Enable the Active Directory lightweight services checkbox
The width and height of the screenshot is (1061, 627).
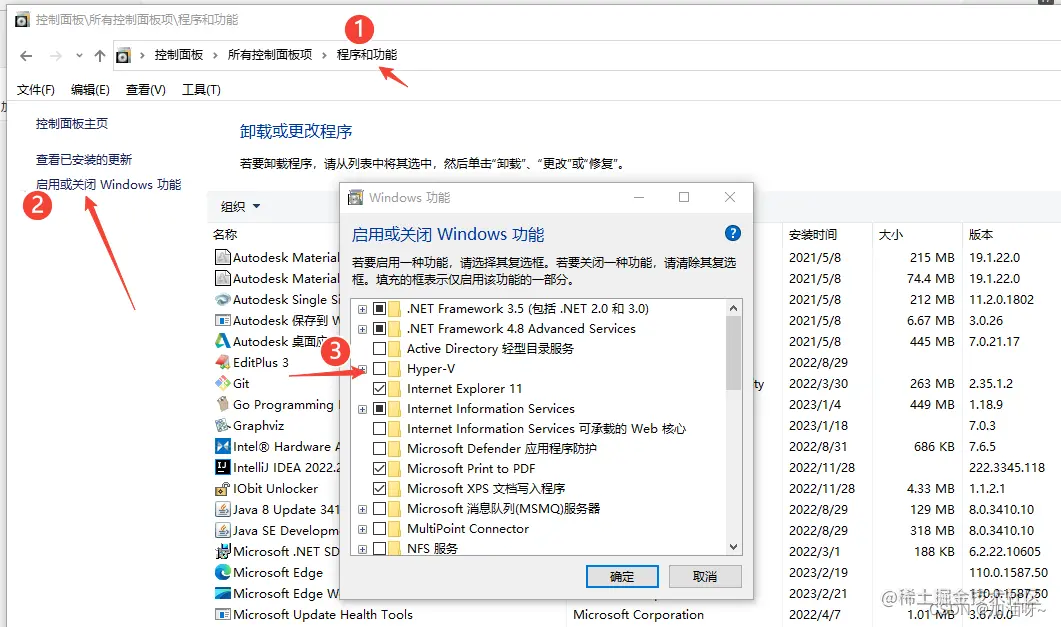click(x=380, y=348)
